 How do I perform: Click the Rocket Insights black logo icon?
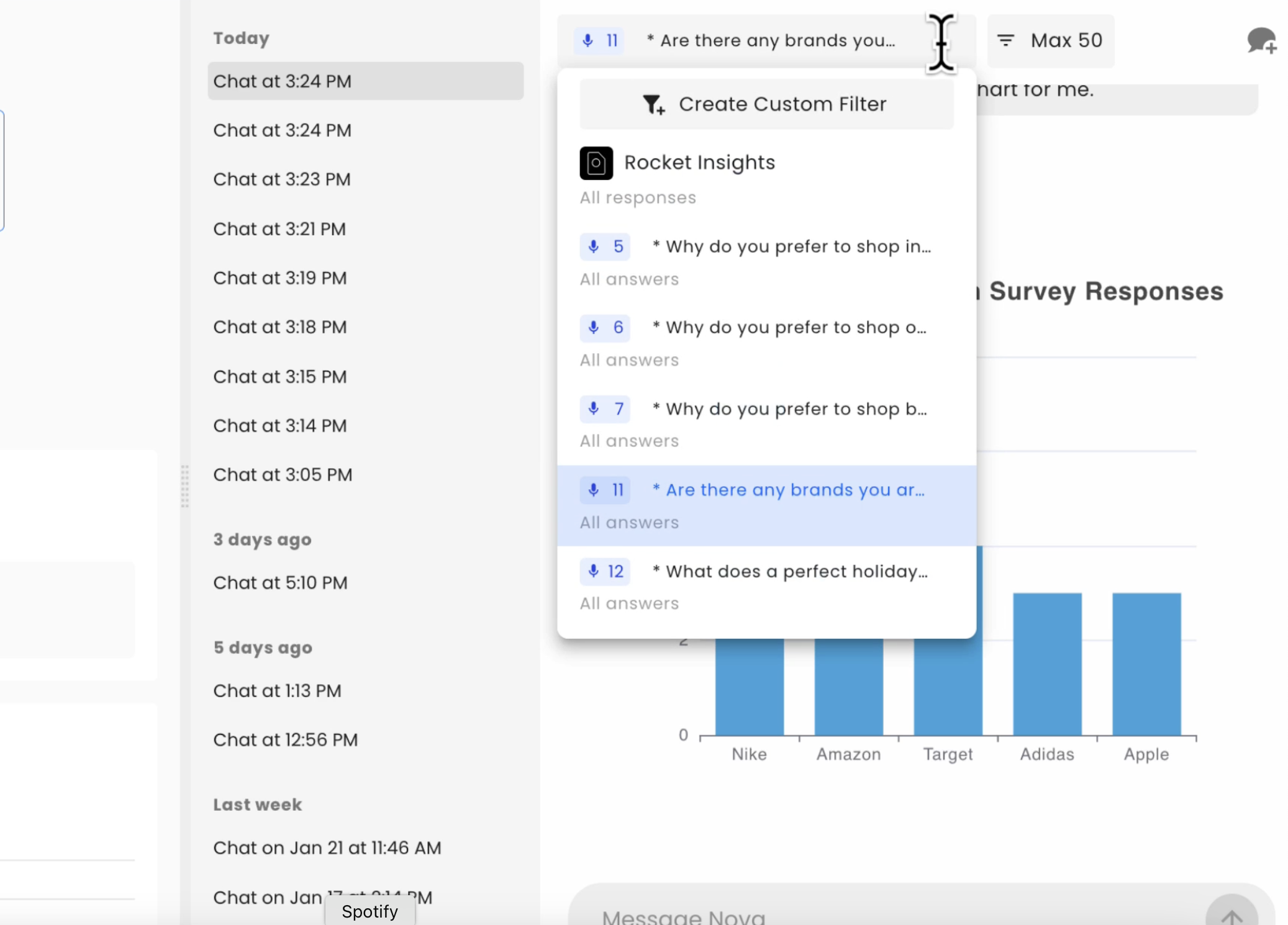(596, 163)
